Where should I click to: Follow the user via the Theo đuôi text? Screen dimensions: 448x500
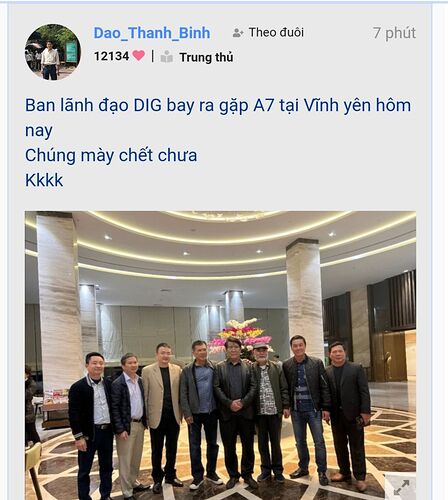click(x=276, y=32)
